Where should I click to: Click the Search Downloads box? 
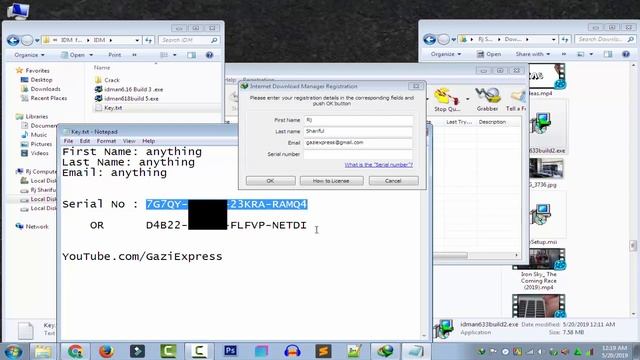click(605, 39)
